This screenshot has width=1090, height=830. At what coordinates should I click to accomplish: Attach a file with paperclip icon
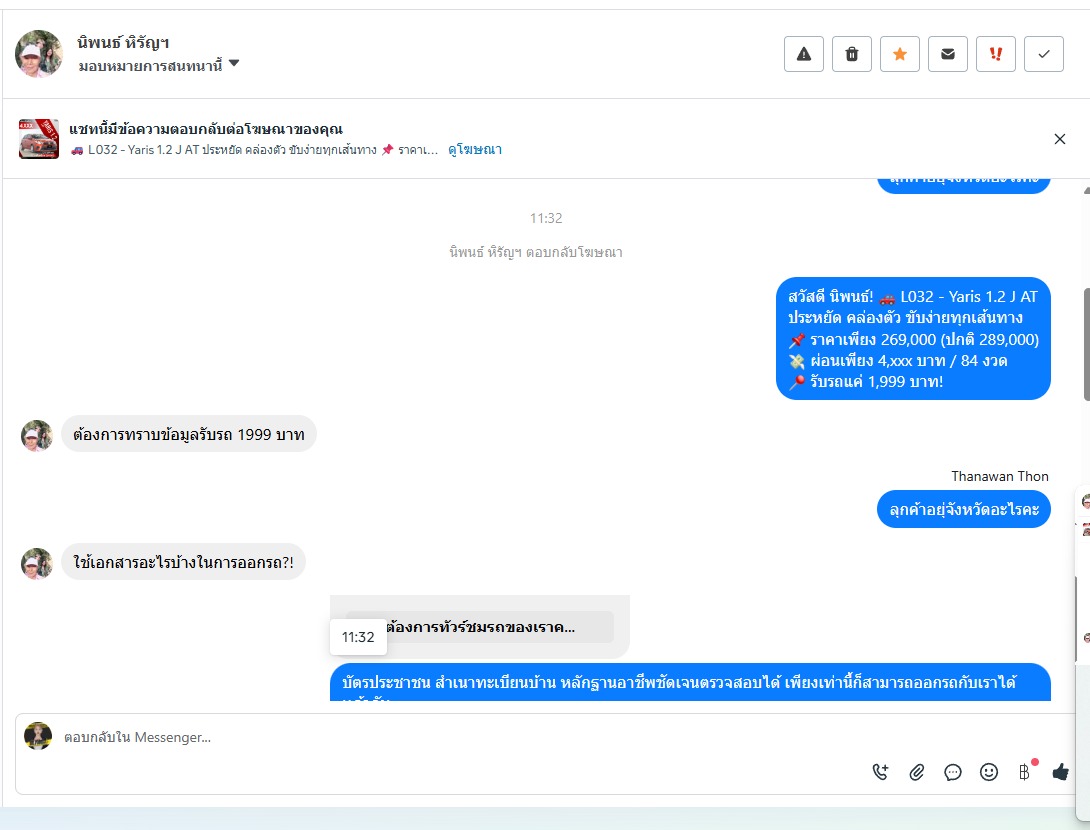click(916, 772)
